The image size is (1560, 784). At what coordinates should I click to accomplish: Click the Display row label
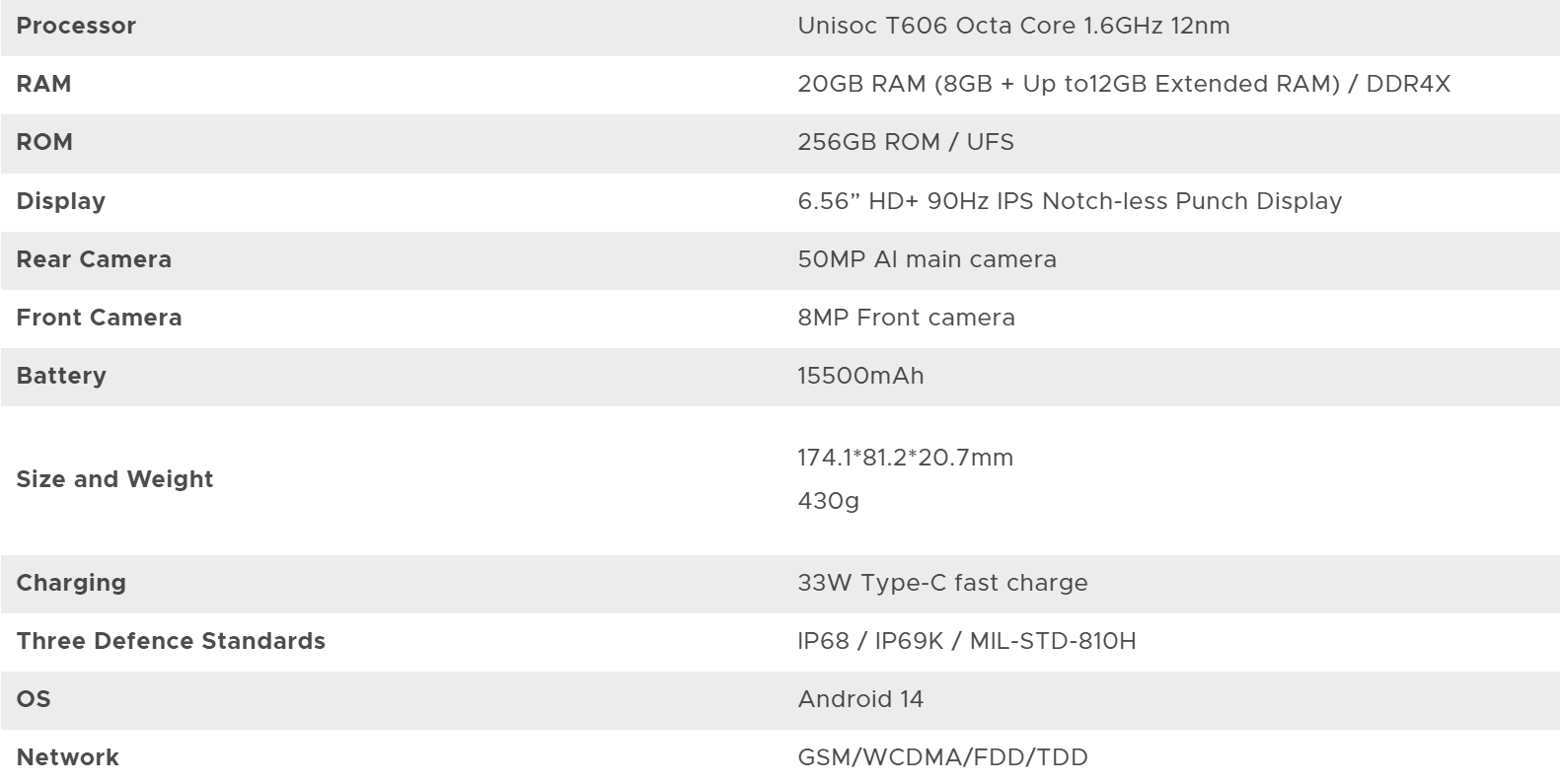coord(60,201)
